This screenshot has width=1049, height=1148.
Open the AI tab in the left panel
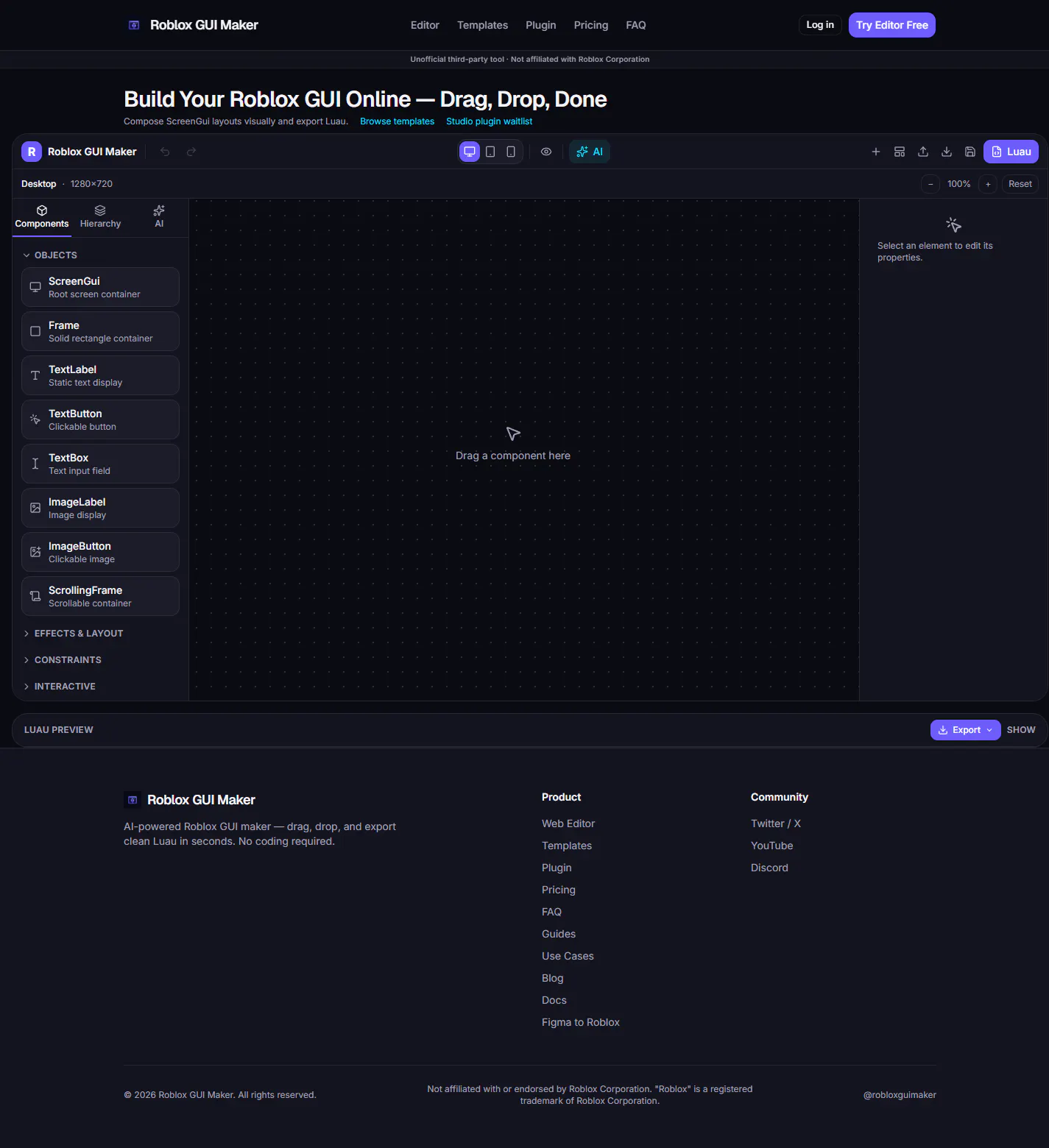coord(159,217)
